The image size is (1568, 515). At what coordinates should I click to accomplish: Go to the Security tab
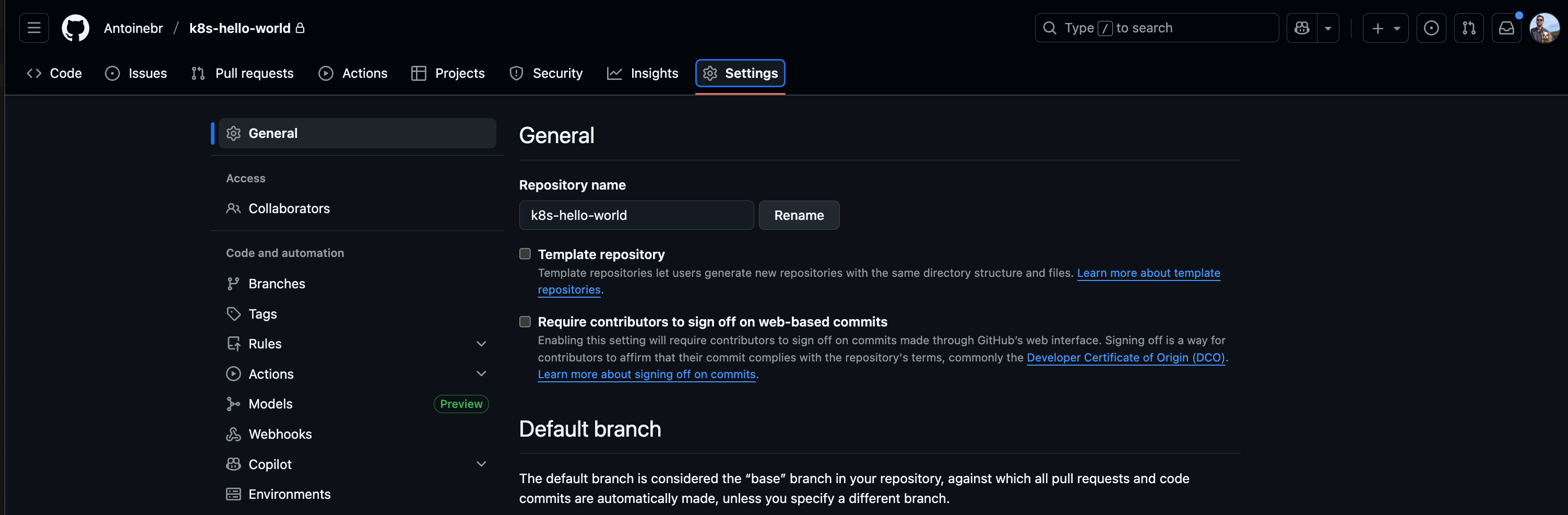pos(546,73)
